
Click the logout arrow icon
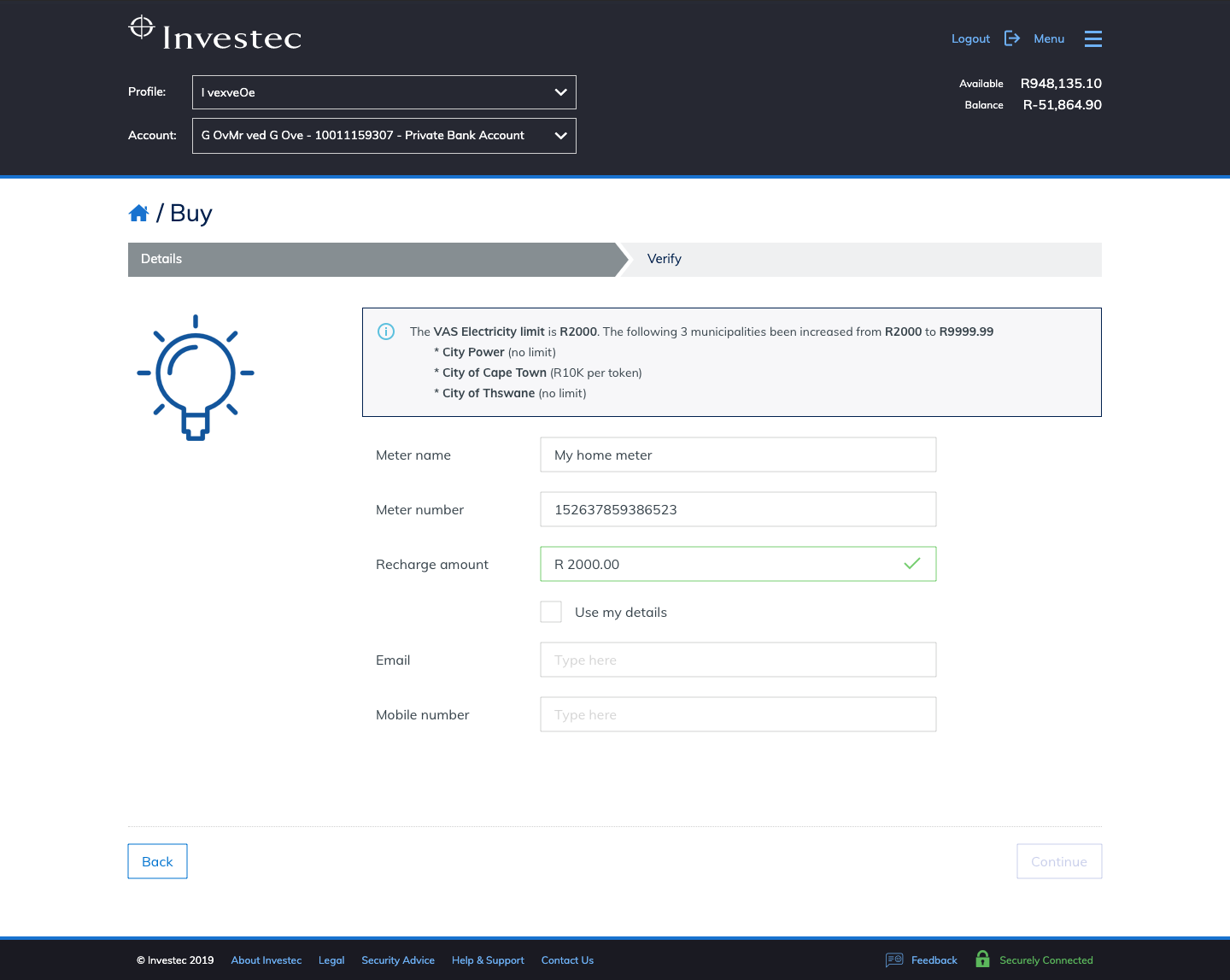pyautogui.click(x=1012, y=38)
